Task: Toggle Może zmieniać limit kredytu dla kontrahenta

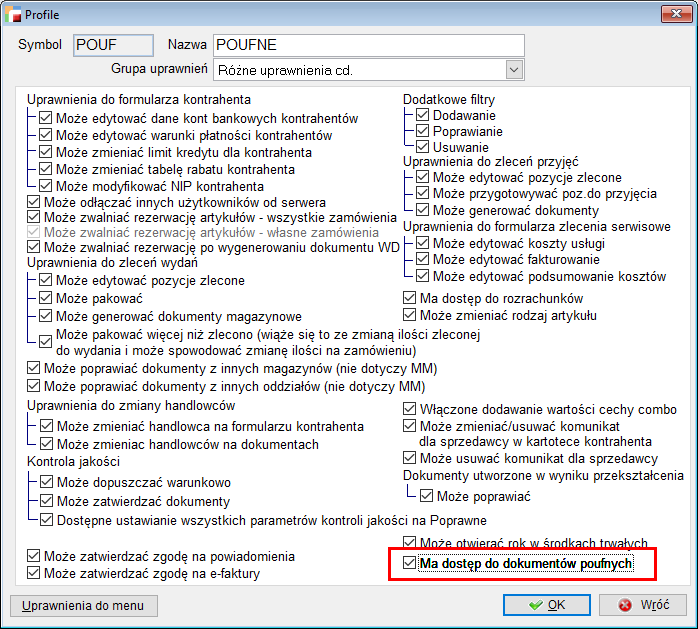Action: (x=46, y=153)
